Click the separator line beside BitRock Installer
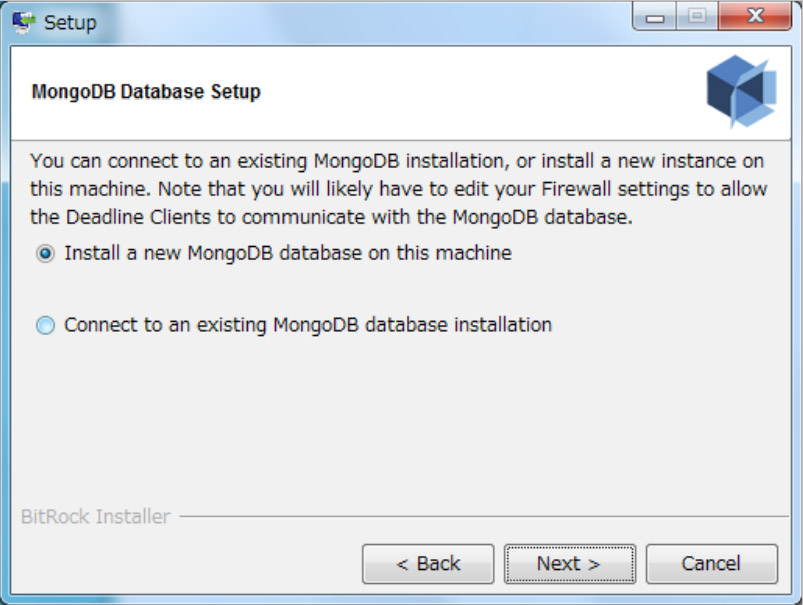This screenshot has height=605, width=803. click(478, 517)
